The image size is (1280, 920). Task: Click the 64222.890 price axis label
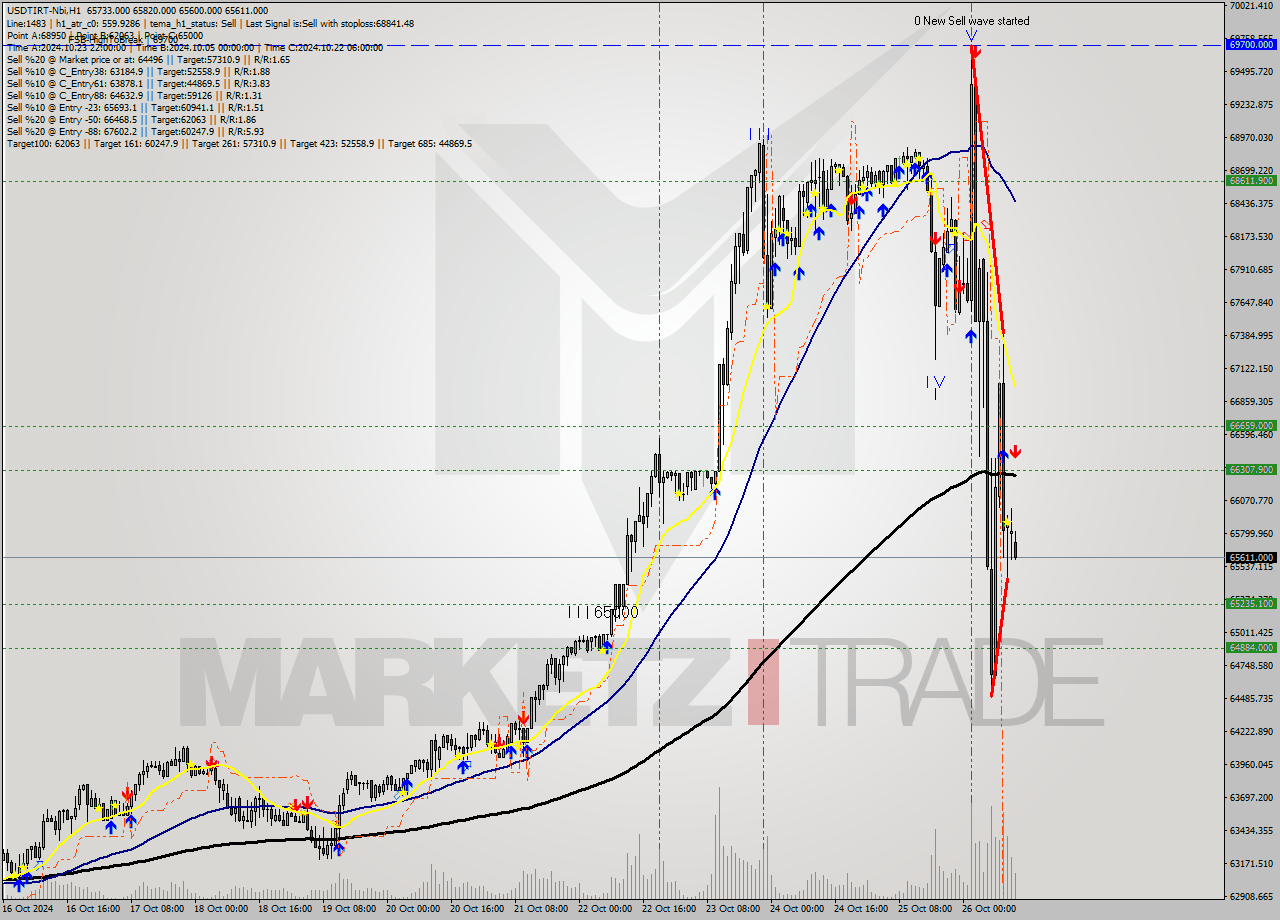[1251, 731]
